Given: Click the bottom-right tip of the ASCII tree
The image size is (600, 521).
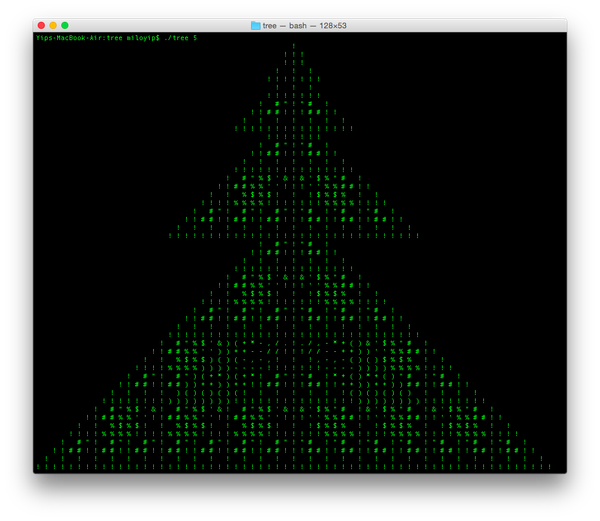Looking at the screenshot, I should pyautogui.click(x=549, y=466).
